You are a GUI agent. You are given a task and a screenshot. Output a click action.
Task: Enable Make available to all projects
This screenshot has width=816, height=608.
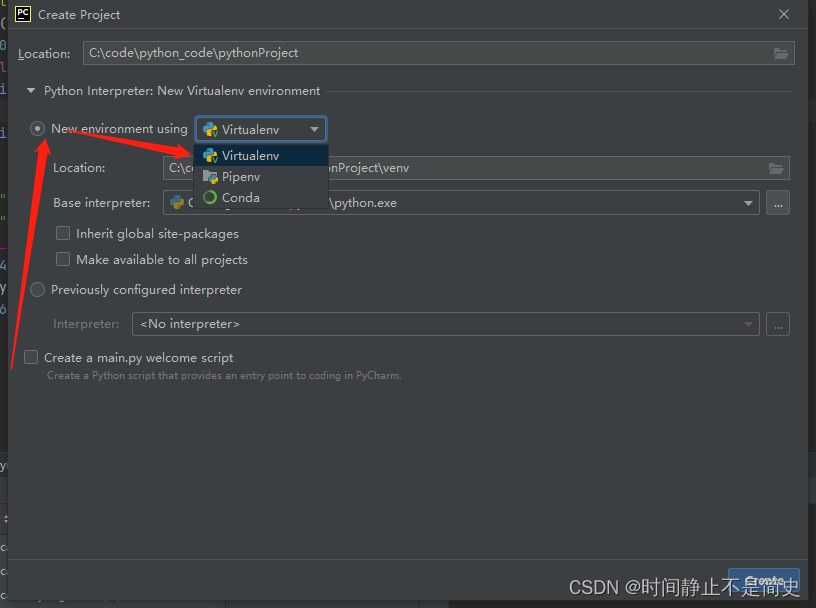pos(63,259)
